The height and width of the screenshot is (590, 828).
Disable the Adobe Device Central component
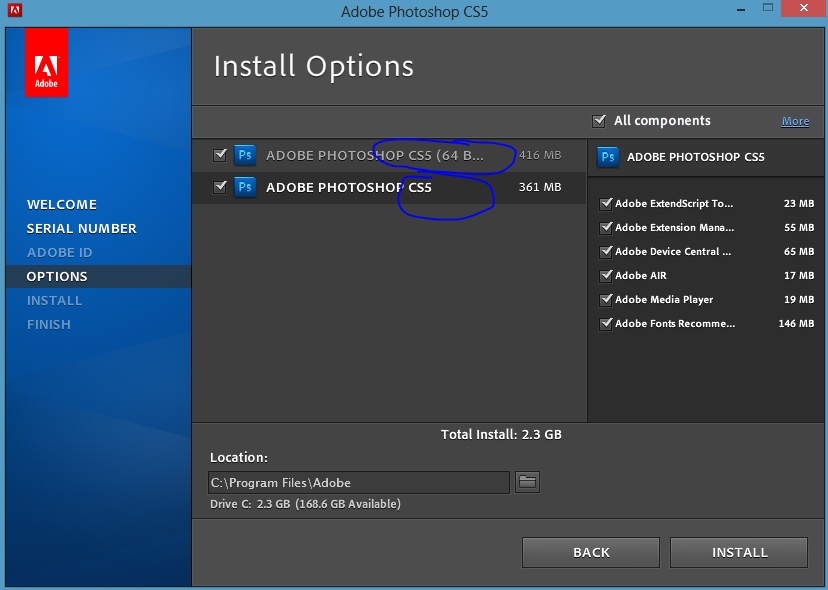point(605,252)
